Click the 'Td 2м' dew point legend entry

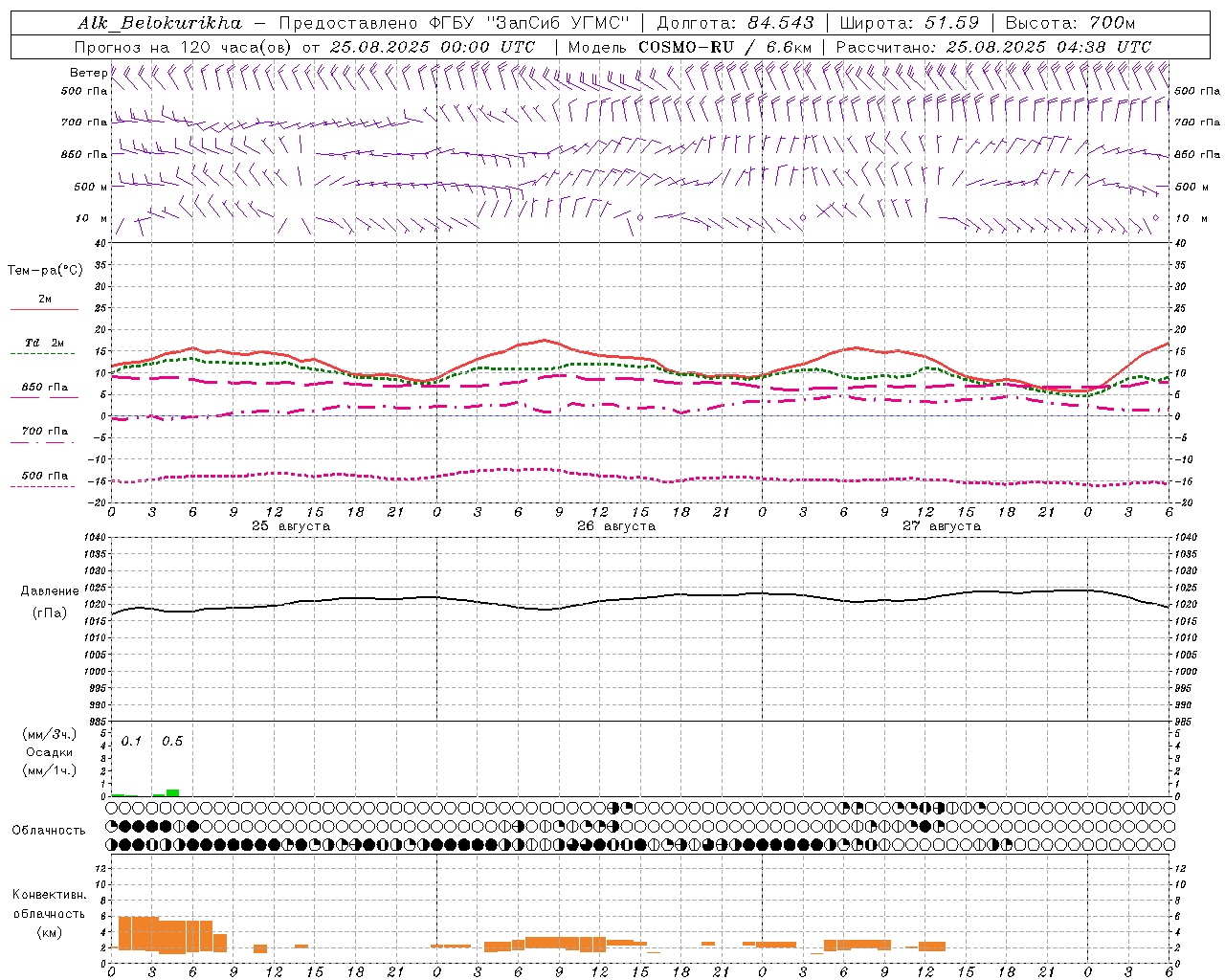[x=45, y=343]
